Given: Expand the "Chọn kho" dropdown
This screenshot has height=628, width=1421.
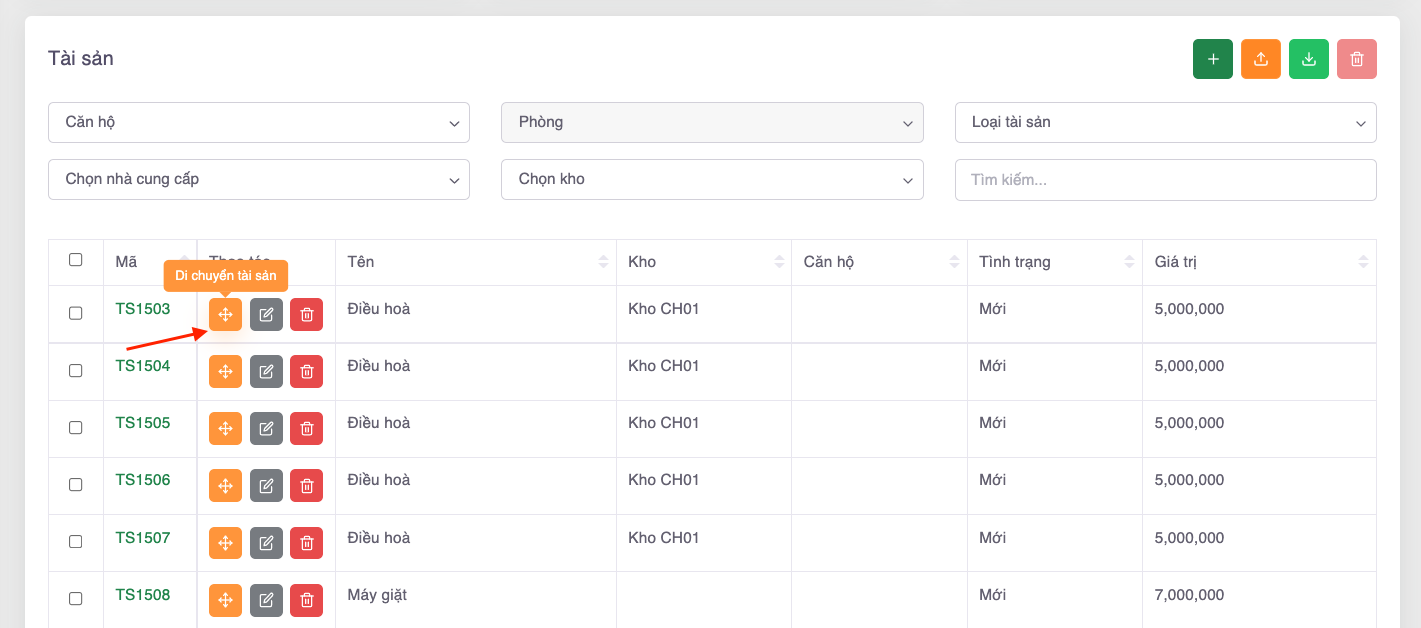Looking at the screenshot, I should click(x=711, y=179).
